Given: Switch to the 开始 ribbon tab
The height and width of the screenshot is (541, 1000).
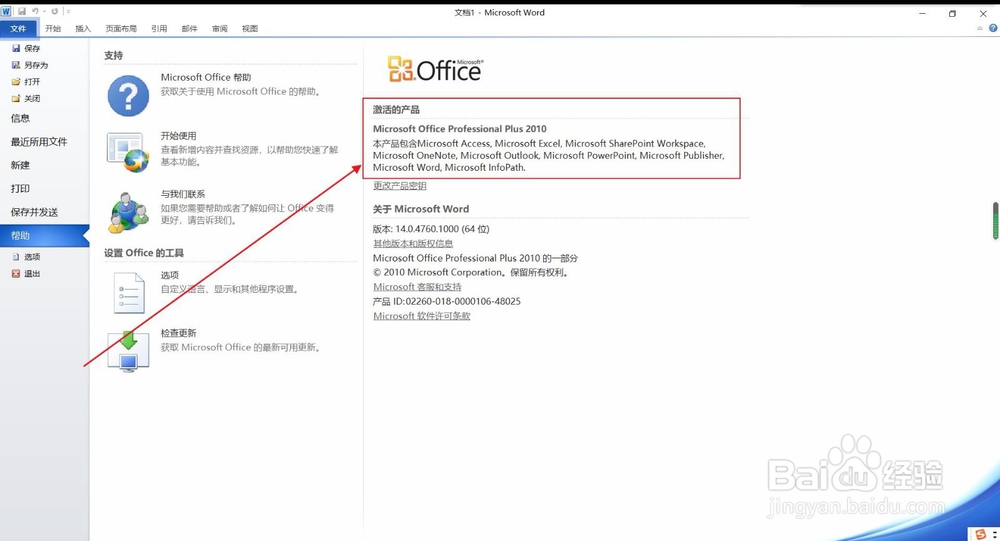Looking at the screenshot, I should pyautogui.click(x=53, y=29).
